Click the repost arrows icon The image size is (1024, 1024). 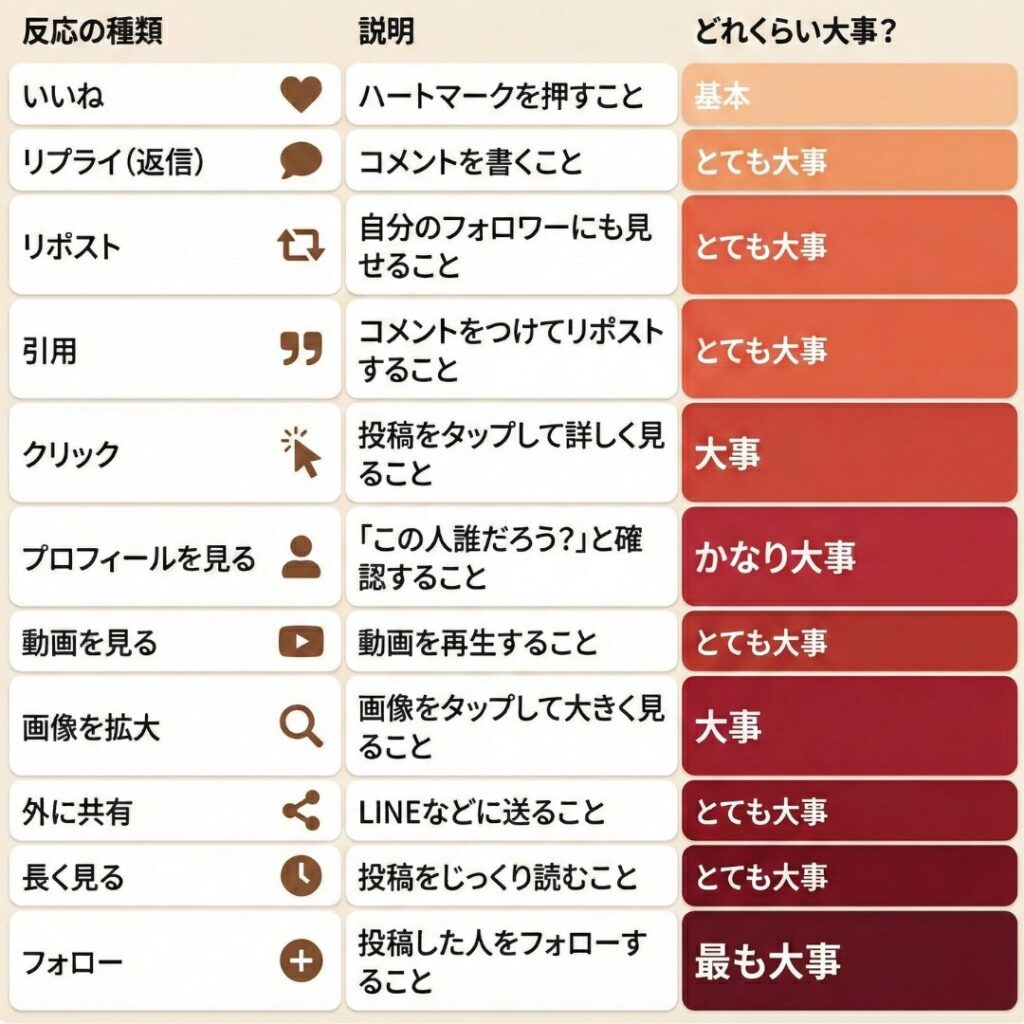300,245
